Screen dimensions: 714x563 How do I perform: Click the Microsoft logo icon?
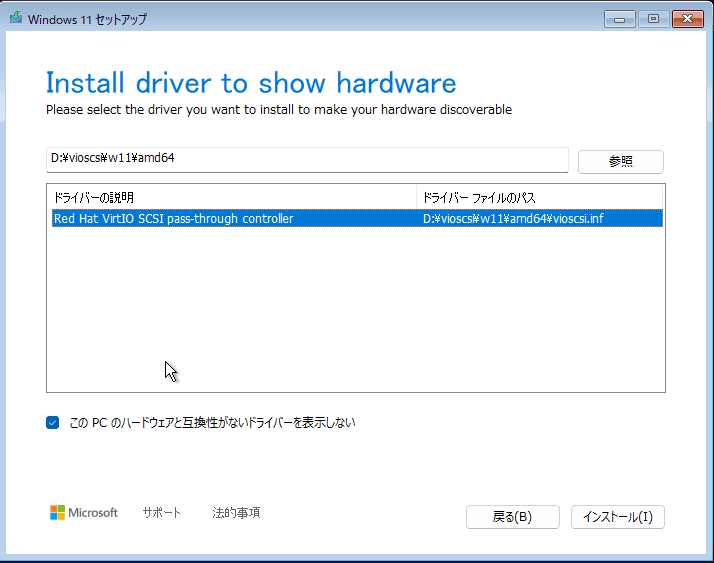point(57,512)
